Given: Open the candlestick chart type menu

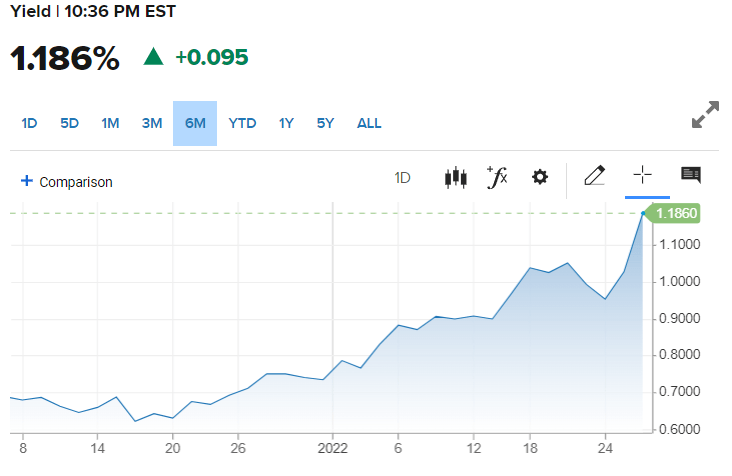Looking at the screenshot, I should coord(455,178).
